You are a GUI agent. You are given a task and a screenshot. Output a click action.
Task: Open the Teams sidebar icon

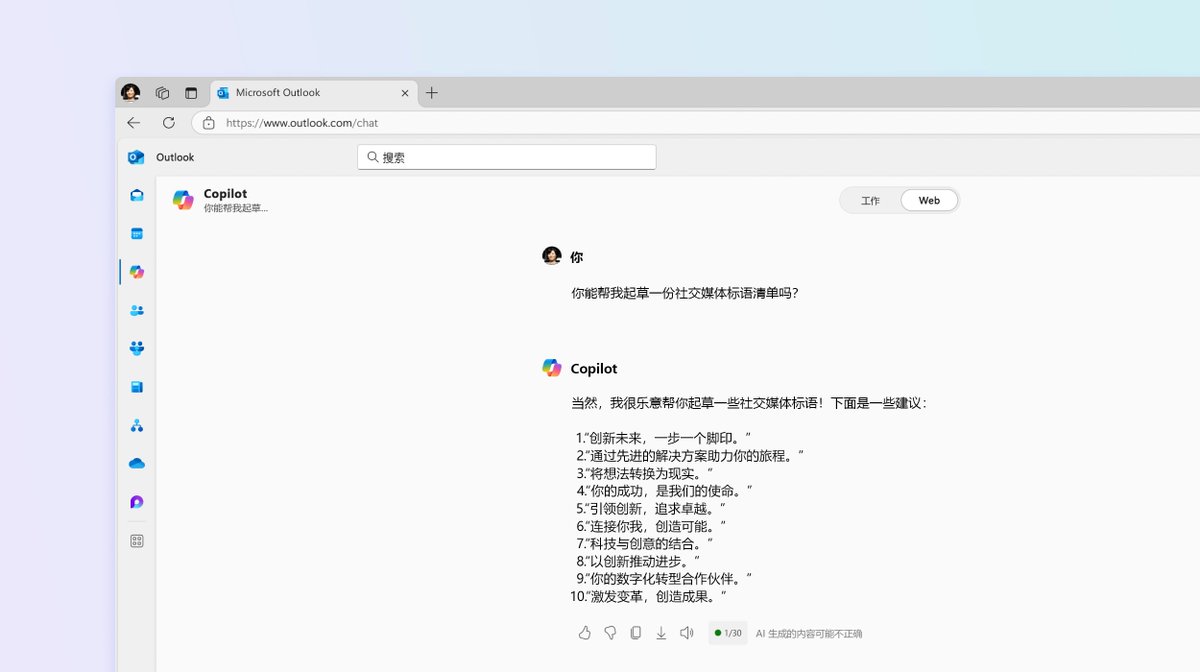137,349
